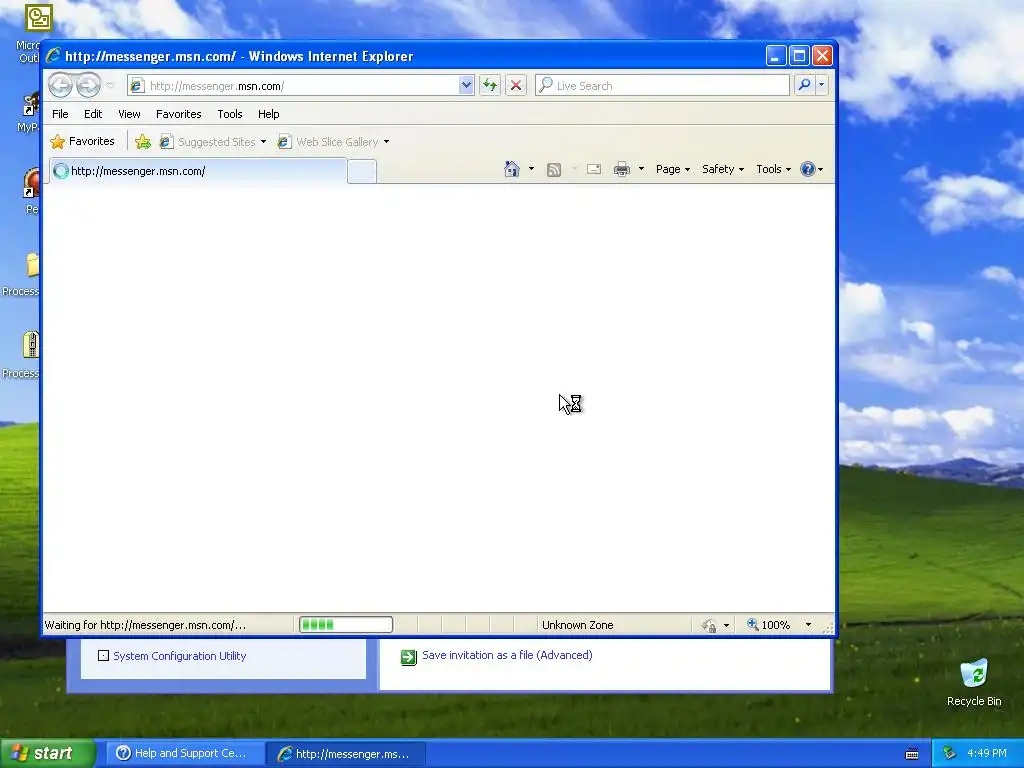Open the recent pages dropdown arrow

[x=110, y=86]
